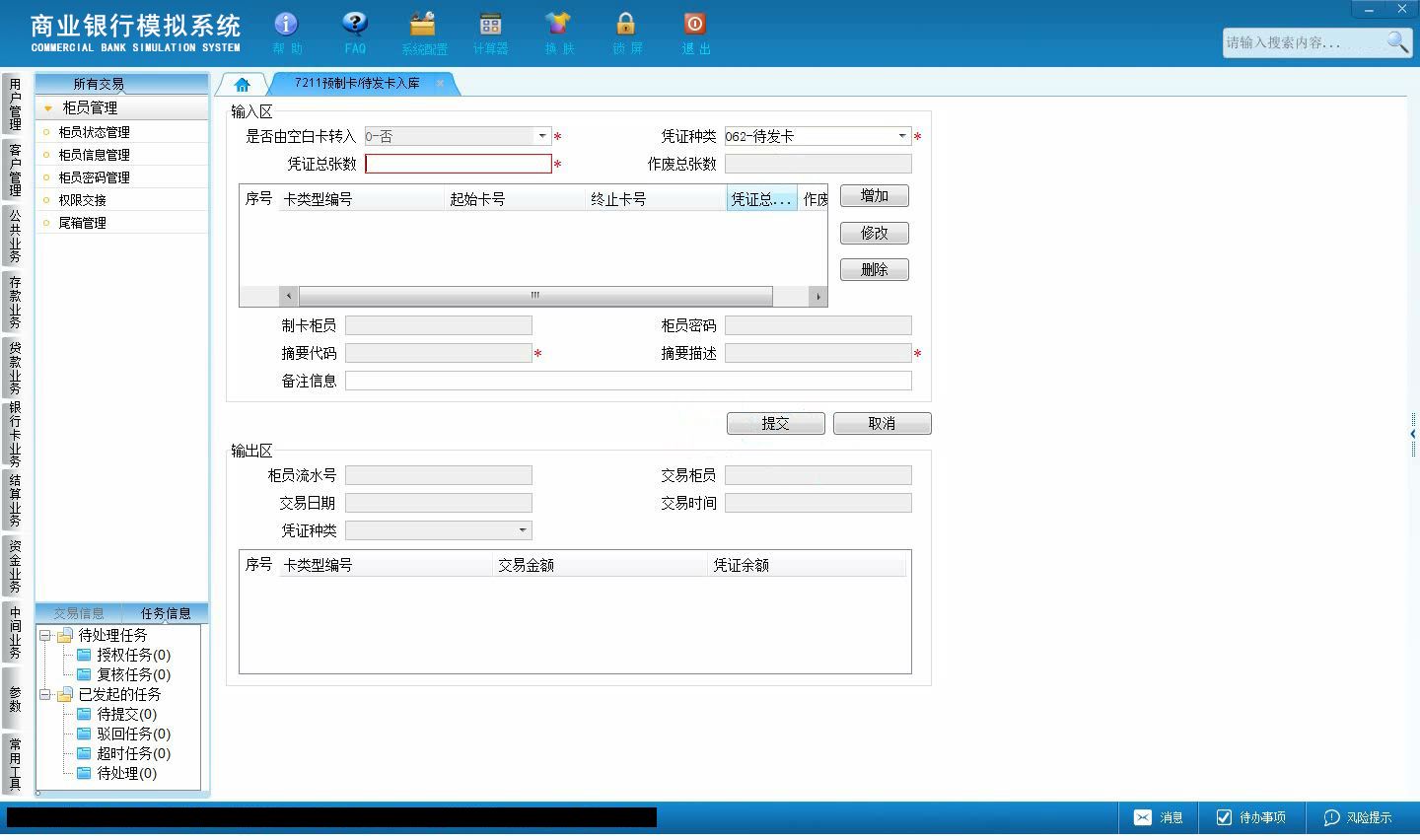Switch to 任务信息 tab
This screenshot has width=1420, height=840.
pos(166,613)
